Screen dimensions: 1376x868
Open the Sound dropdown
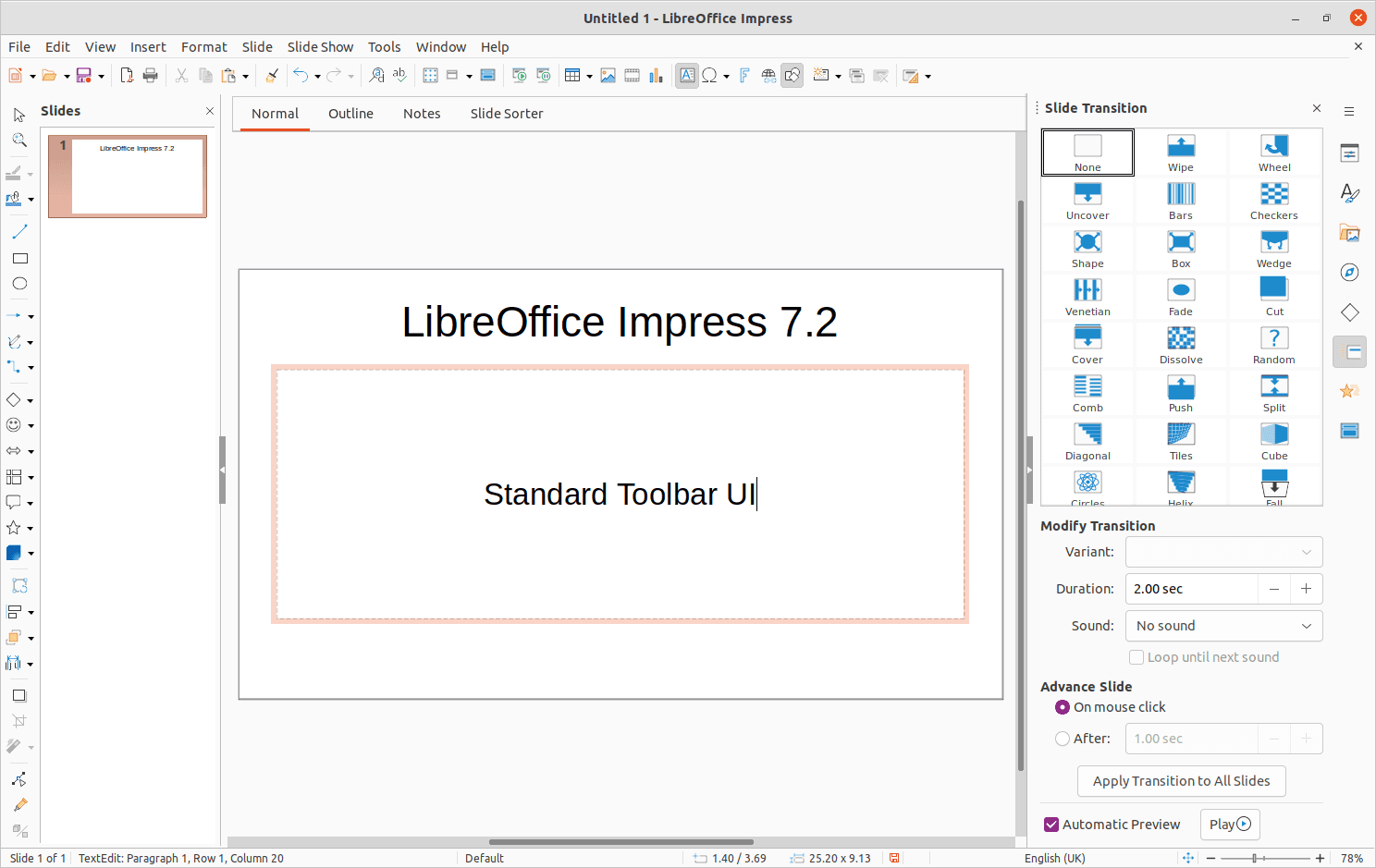coord(1223,626)
